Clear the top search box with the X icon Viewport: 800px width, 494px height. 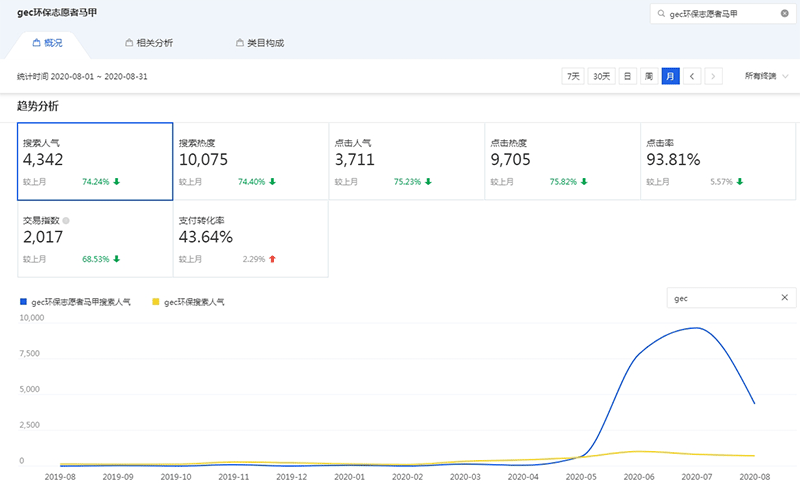784,14
